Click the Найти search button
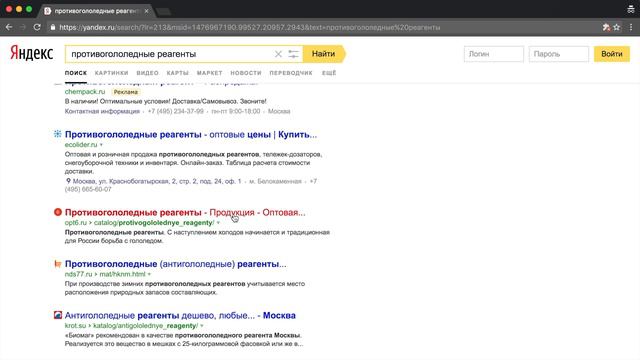Image resolution: width=640 pixels, height=360 pixels. 324,54
